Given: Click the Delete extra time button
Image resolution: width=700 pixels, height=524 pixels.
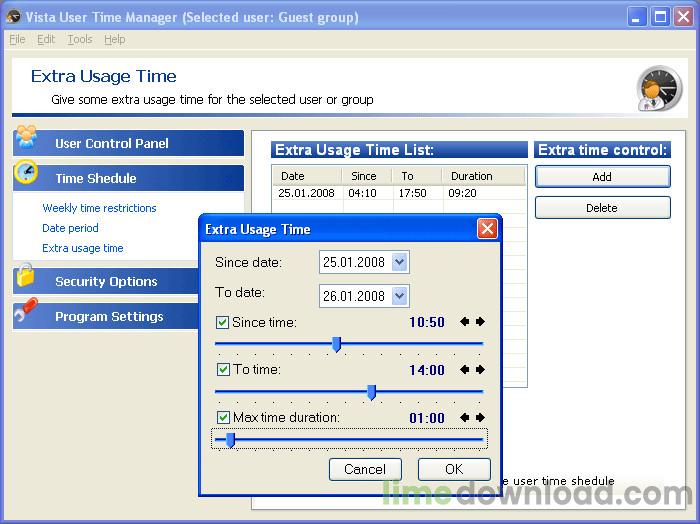Looking at the screenshot, I should tap(602, 208).
